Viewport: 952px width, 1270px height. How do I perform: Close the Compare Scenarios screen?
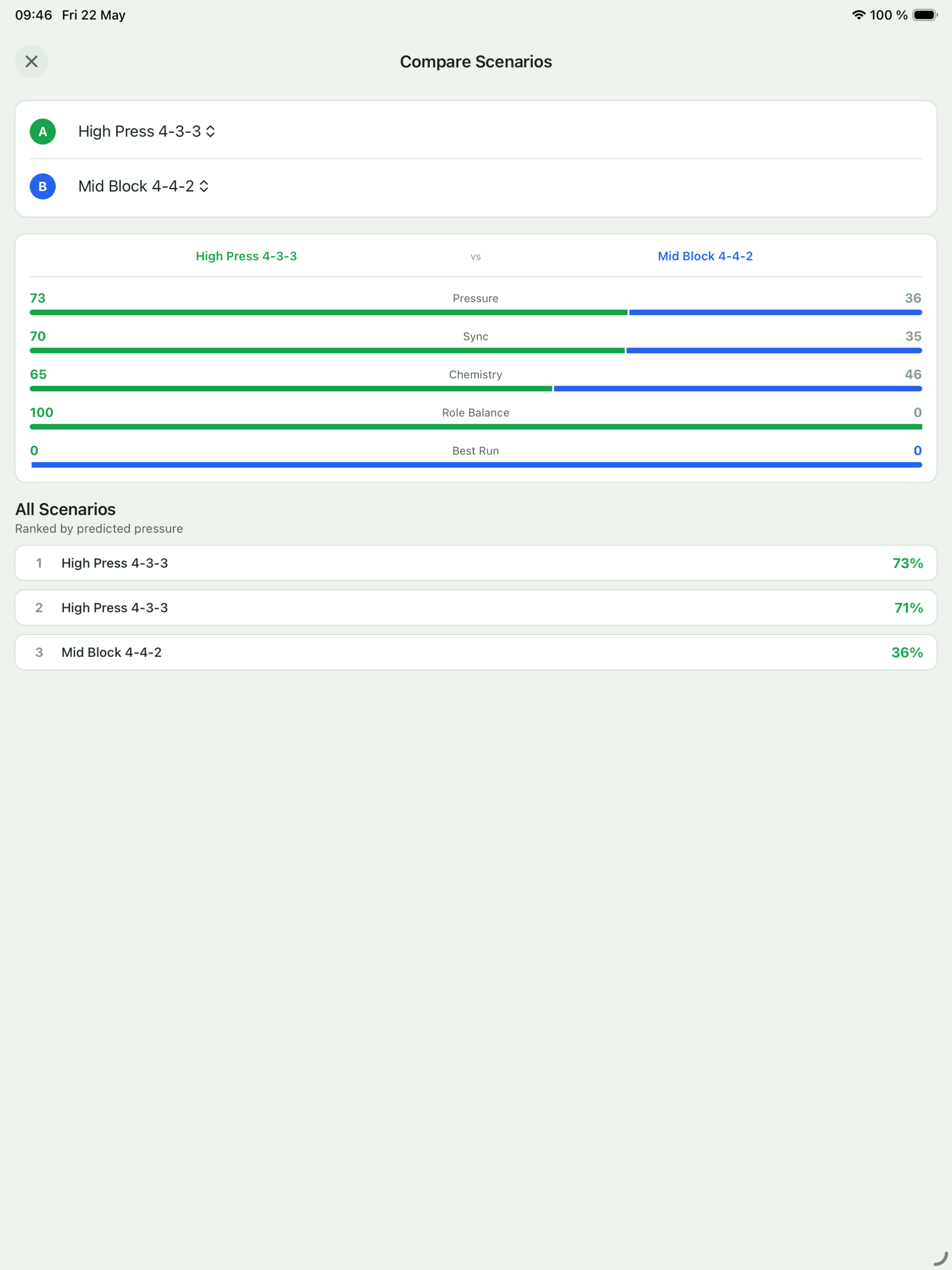(31, 61)
